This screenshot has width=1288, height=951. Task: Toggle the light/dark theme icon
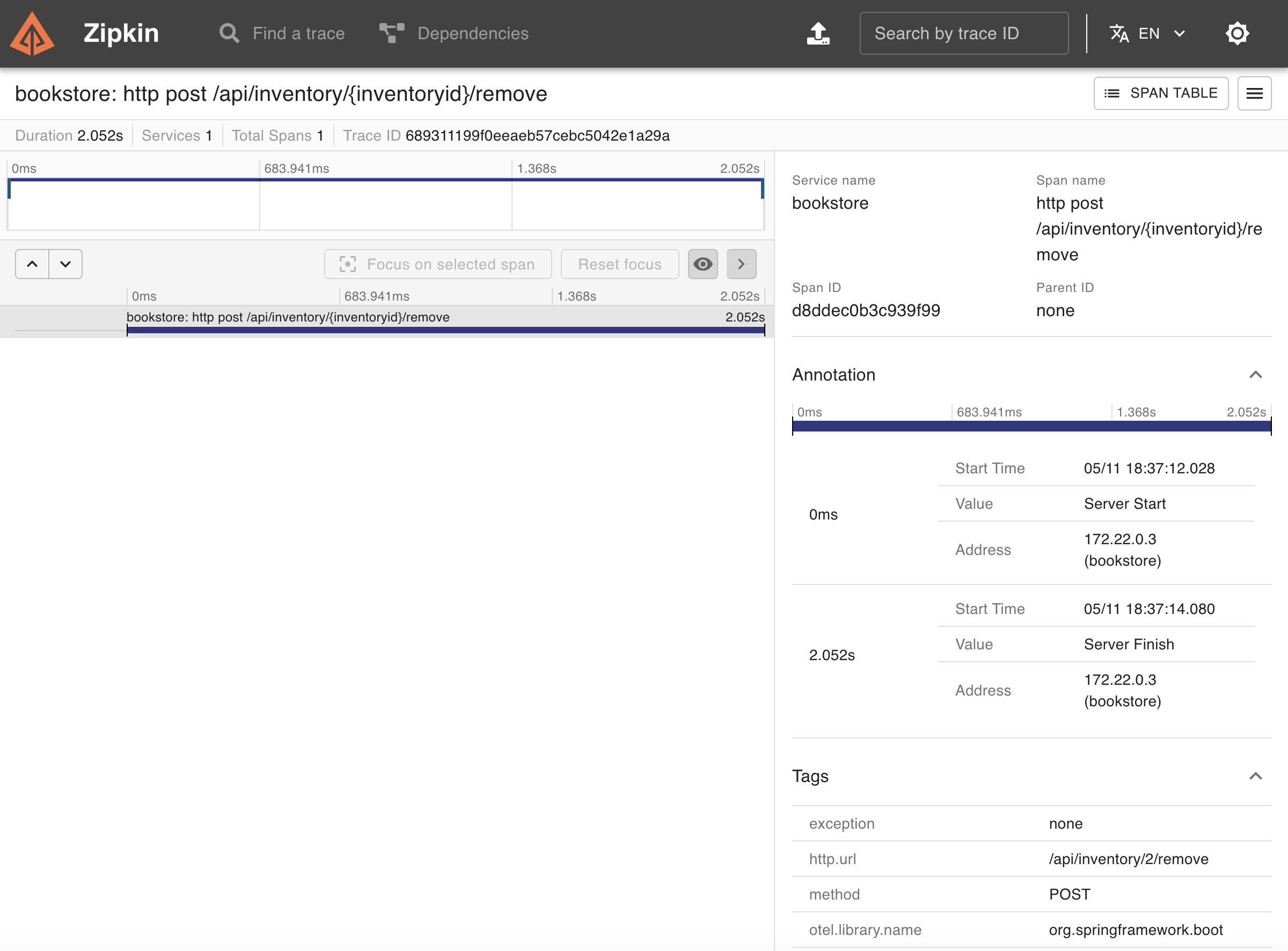[x=1237, y=33]
